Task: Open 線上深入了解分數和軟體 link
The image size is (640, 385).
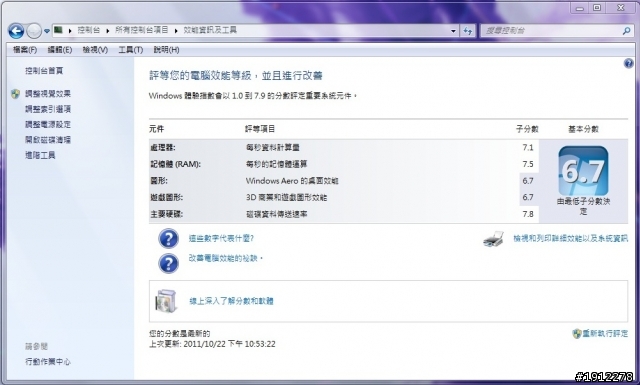Action: (x=231, y=301)
